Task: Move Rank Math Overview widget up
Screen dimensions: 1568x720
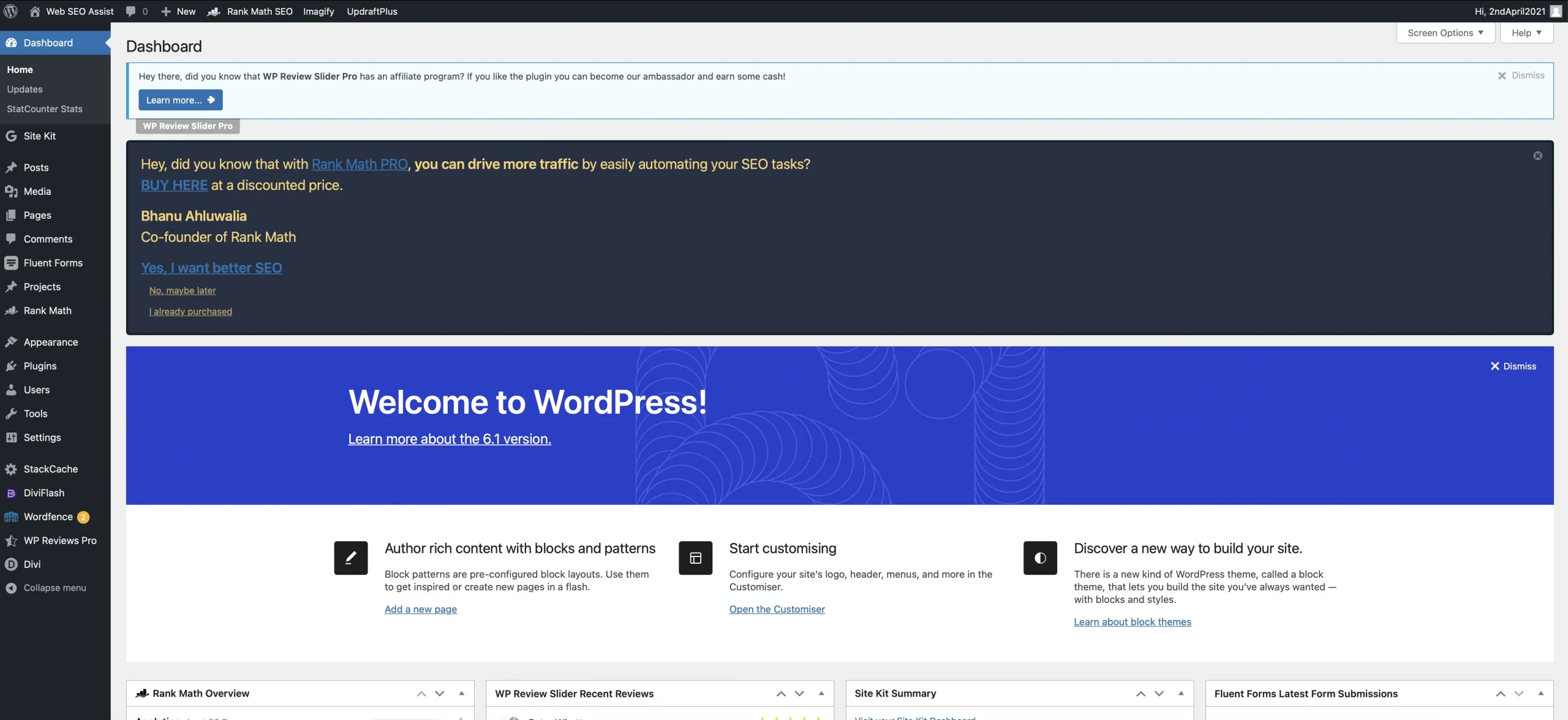Action: coord(421,694)
